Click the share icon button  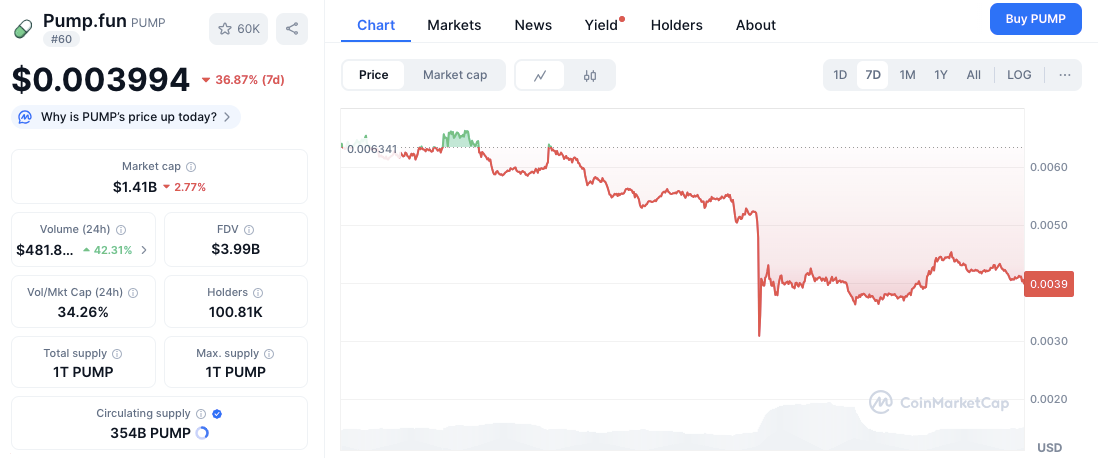tap(292, 29)
